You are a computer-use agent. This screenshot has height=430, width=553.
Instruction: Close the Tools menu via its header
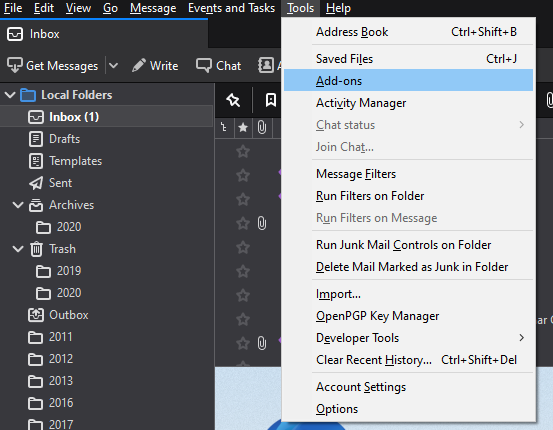pyautogui.click(x=300, y=8)
